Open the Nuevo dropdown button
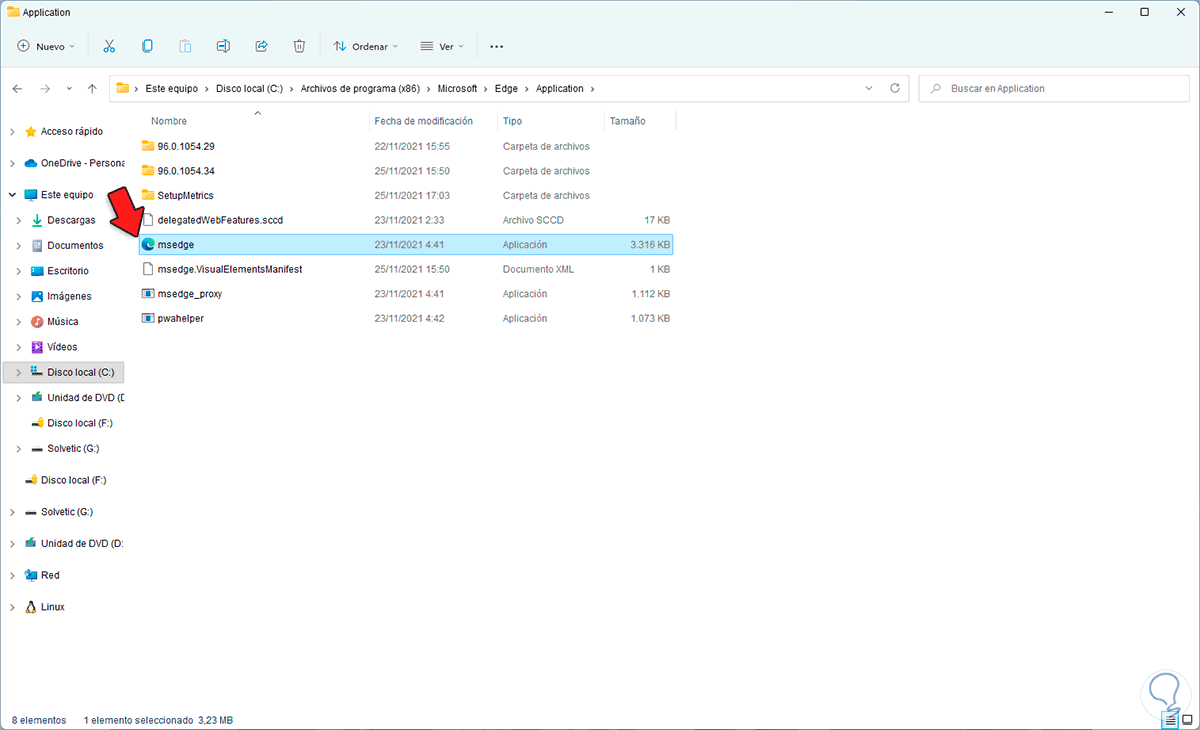 (47, 46)
